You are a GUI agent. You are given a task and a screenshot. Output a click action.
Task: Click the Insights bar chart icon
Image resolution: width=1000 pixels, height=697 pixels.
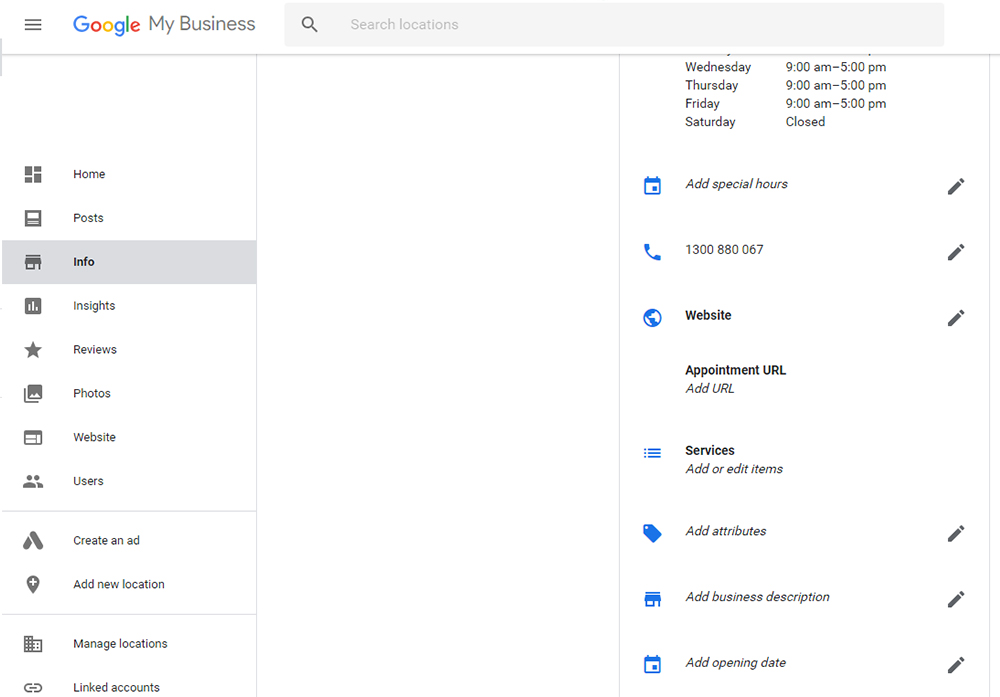coord(33,306)
